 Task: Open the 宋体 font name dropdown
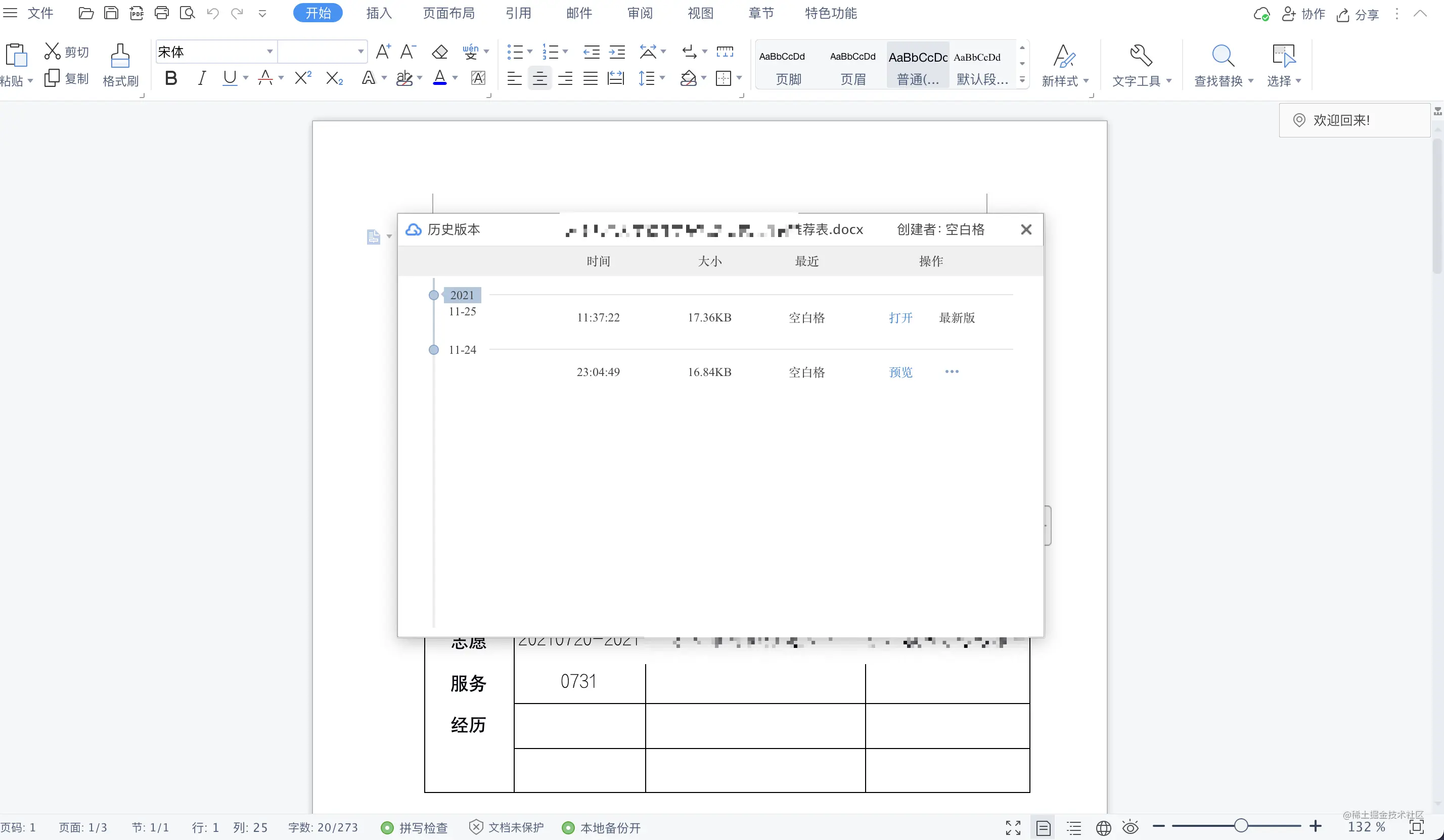click(x=269, y=52)
